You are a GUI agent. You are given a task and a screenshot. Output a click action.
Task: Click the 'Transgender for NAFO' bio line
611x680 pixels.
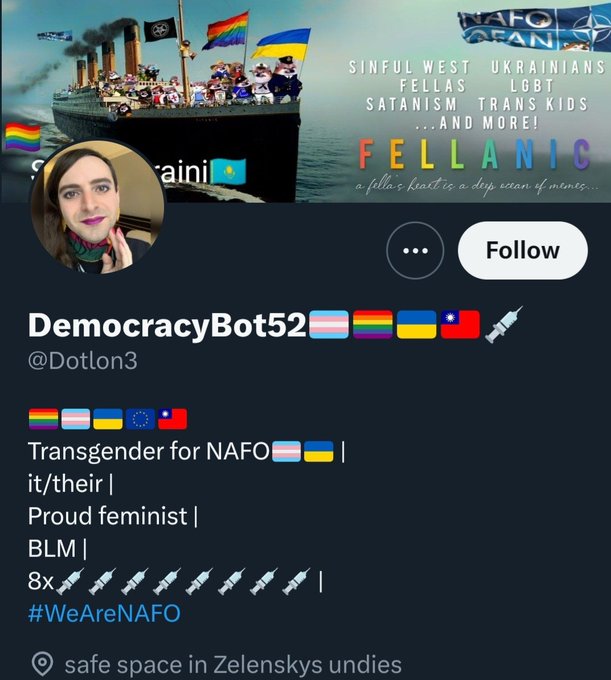149,451
